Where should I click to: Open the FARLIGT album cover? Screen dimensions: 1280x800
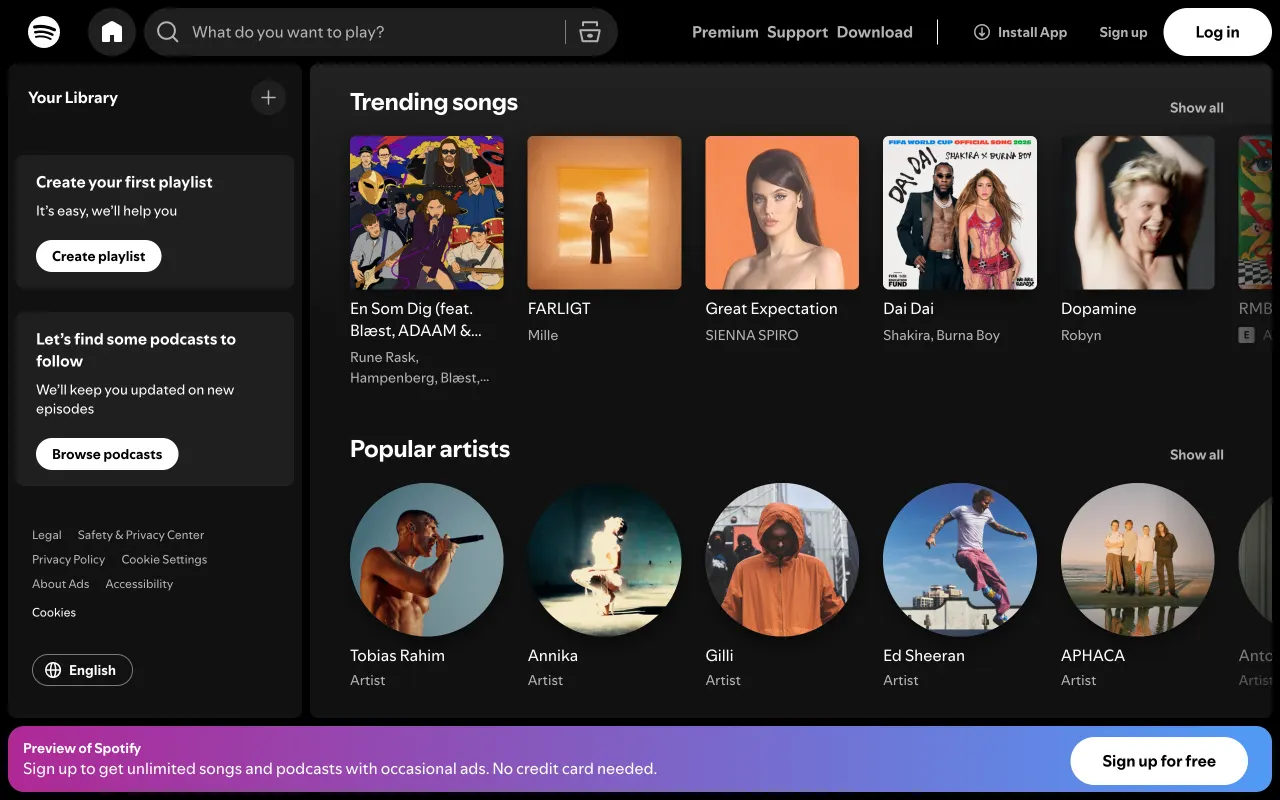(605, 213)
